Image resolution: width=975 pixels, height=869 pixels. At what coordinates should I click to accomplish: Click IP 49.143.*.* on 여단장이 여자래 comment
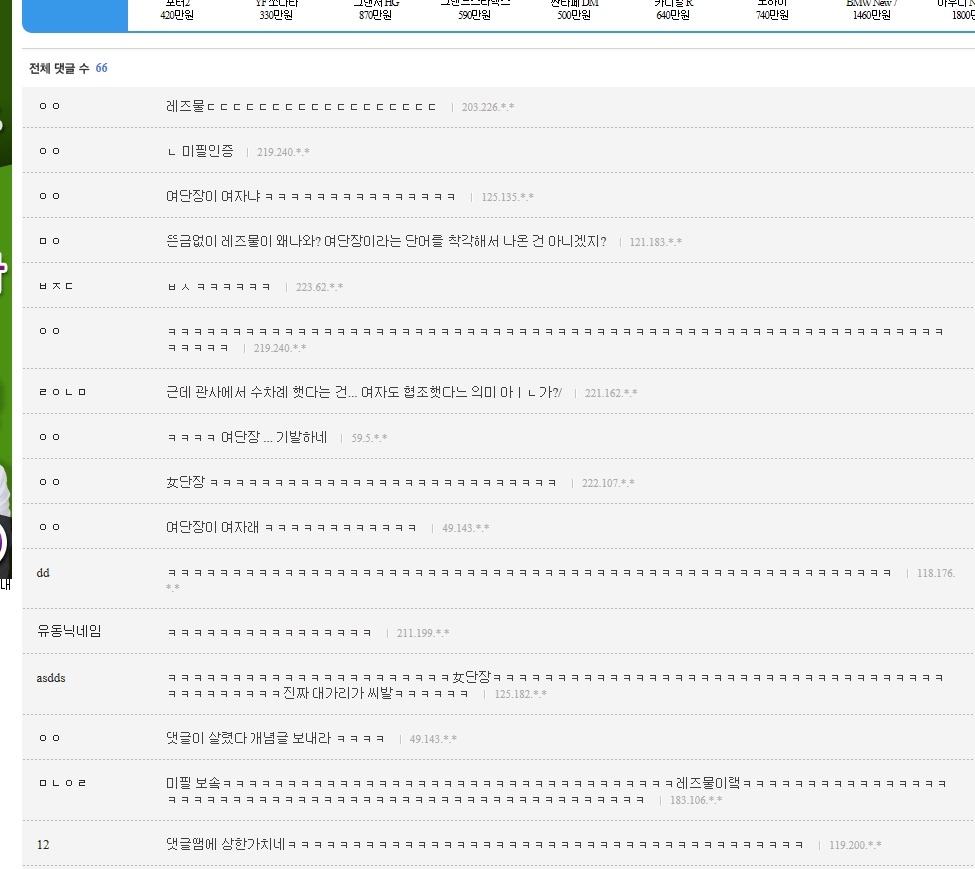pyautogui.click(x=466, y=528)
